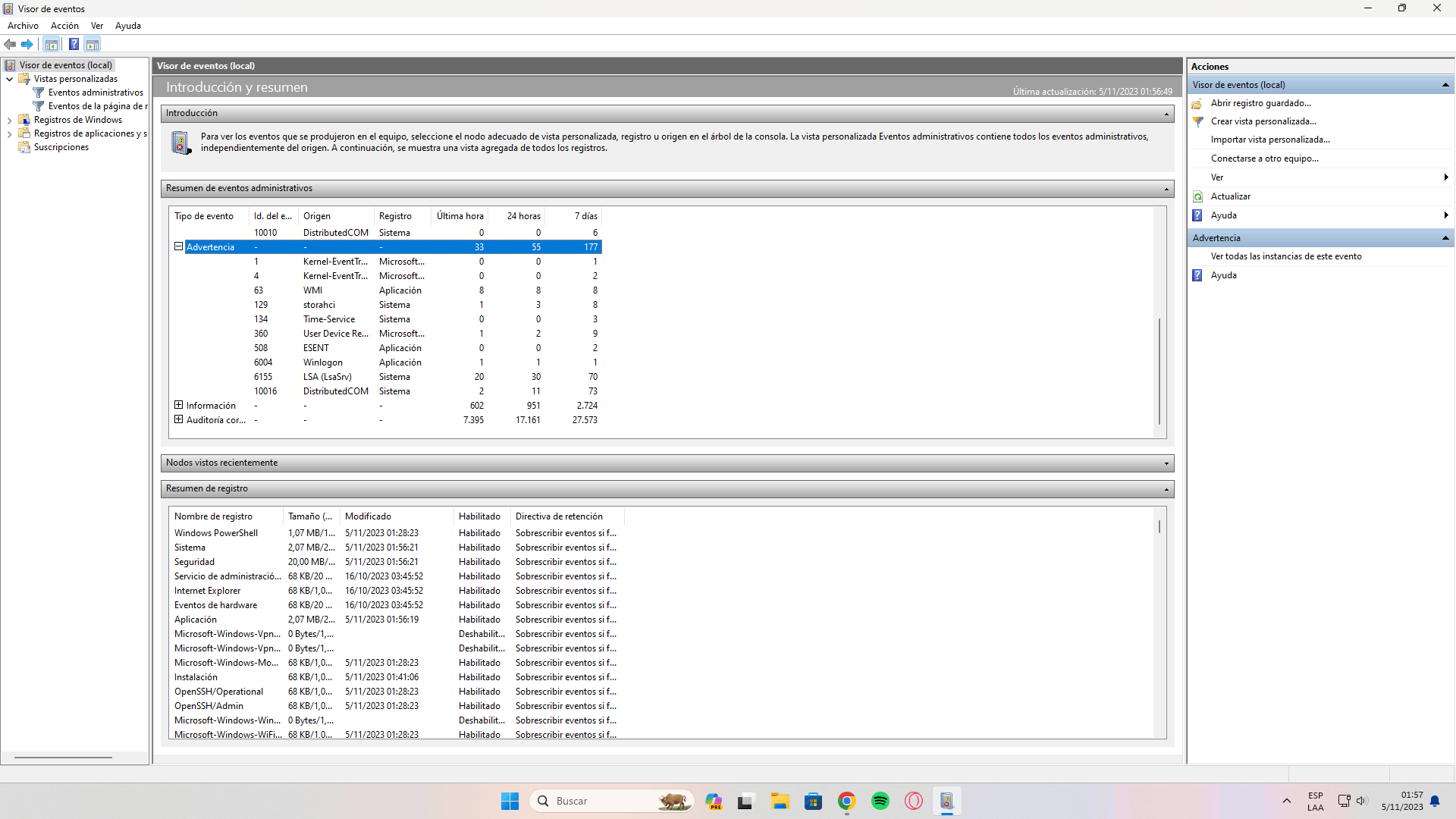Click the Actualizar refresh icon
This screenshot has height=819, width=1456.
pos(1198,196)
